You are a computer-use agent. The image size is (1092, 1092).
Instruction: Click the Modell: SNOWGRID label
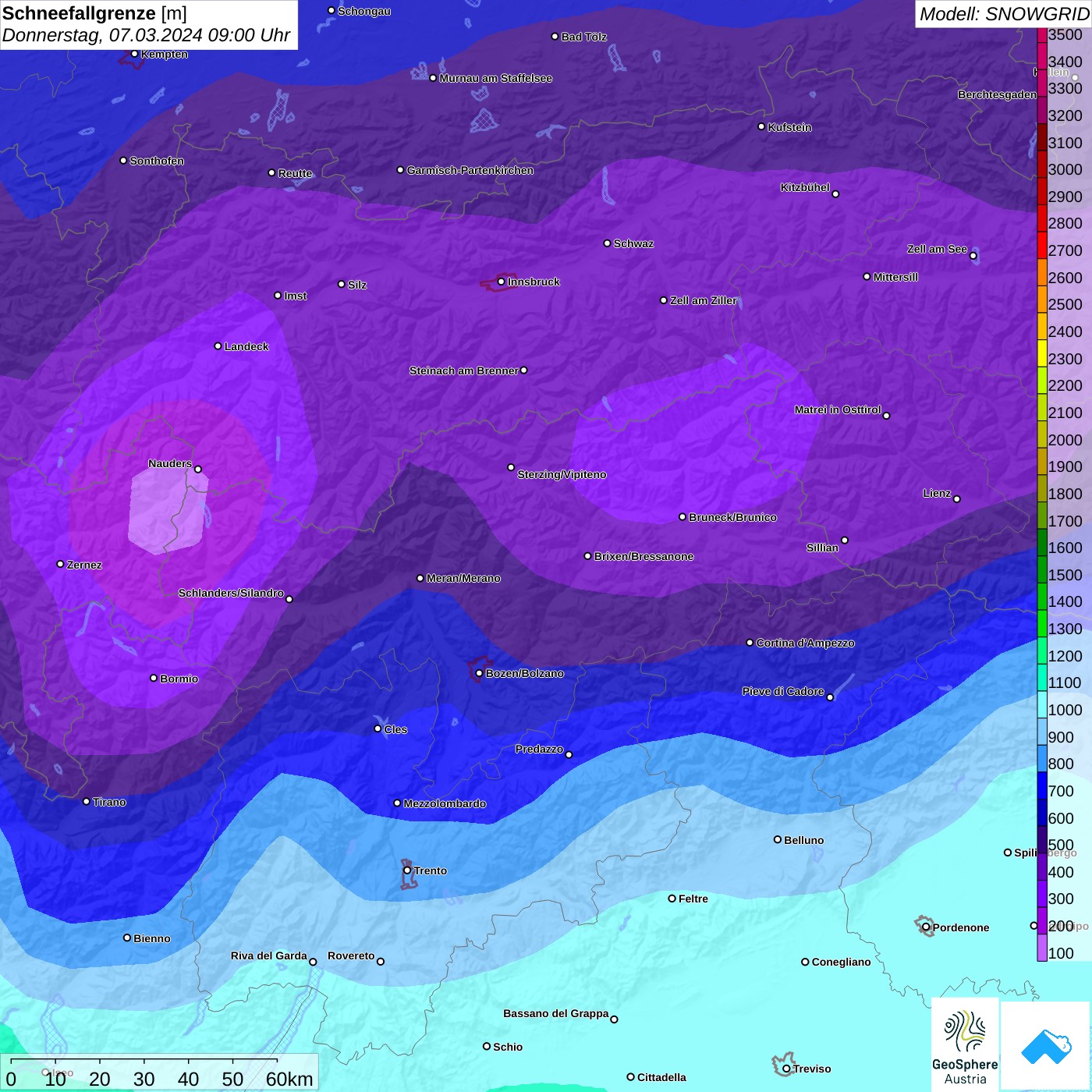point(1004,14)
